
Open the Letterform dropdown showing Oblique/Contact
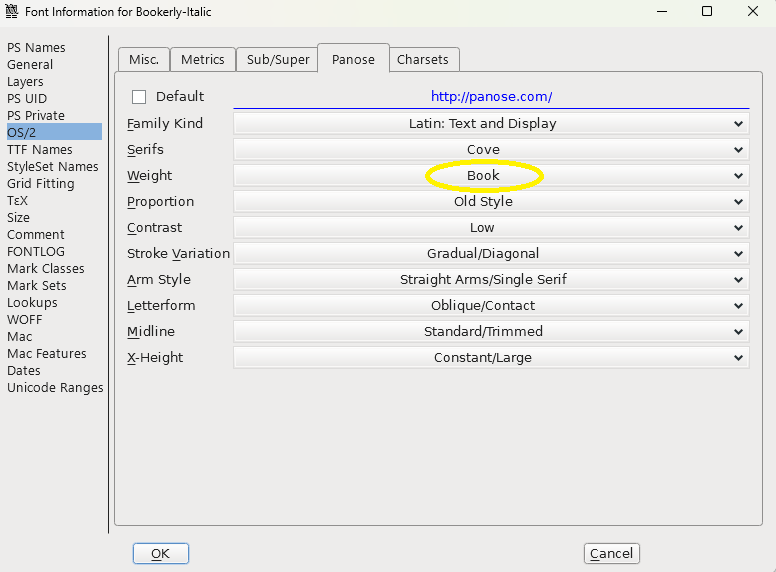[x=491, y=305]
